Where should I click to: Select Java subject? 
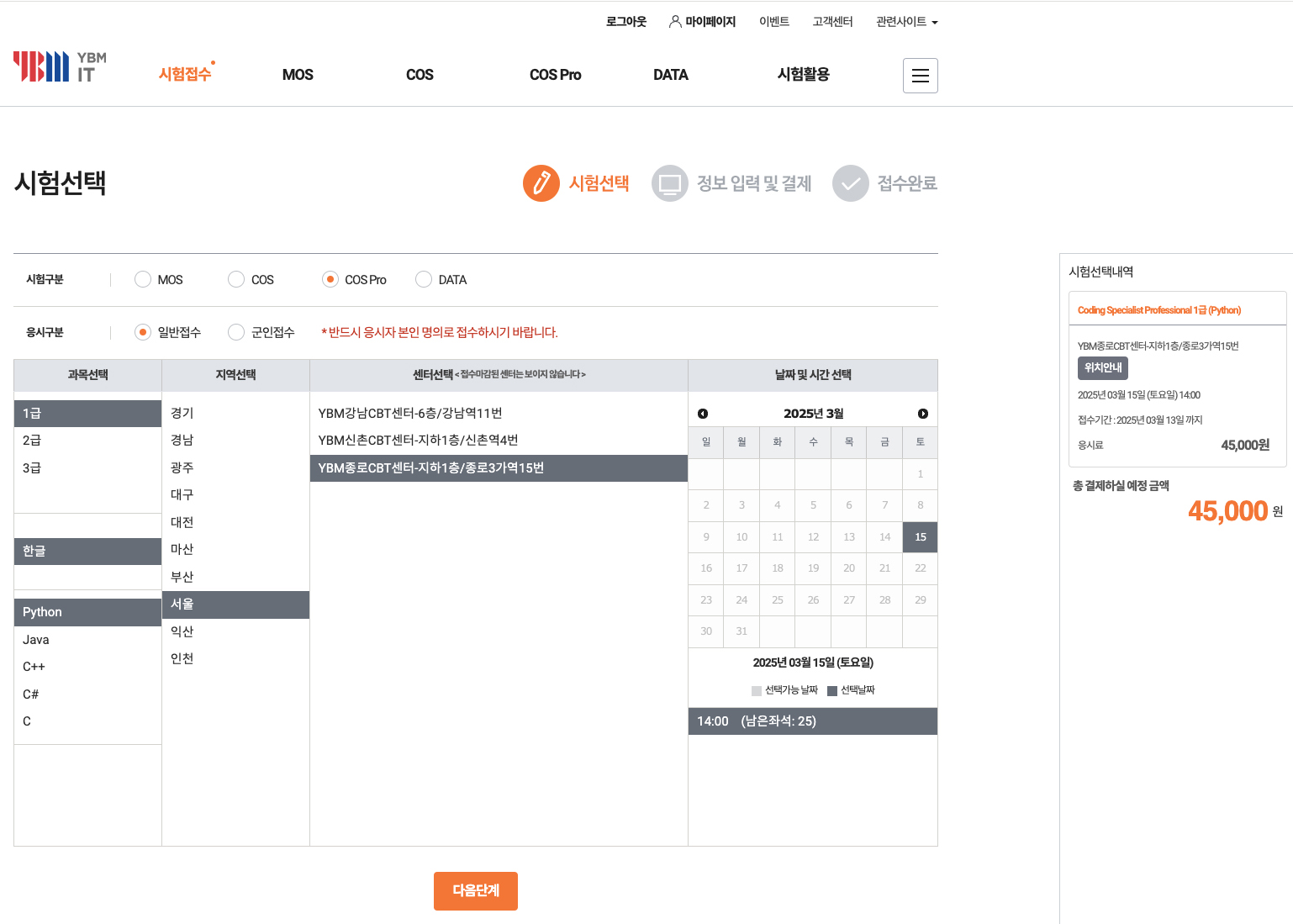coord(87,640)
